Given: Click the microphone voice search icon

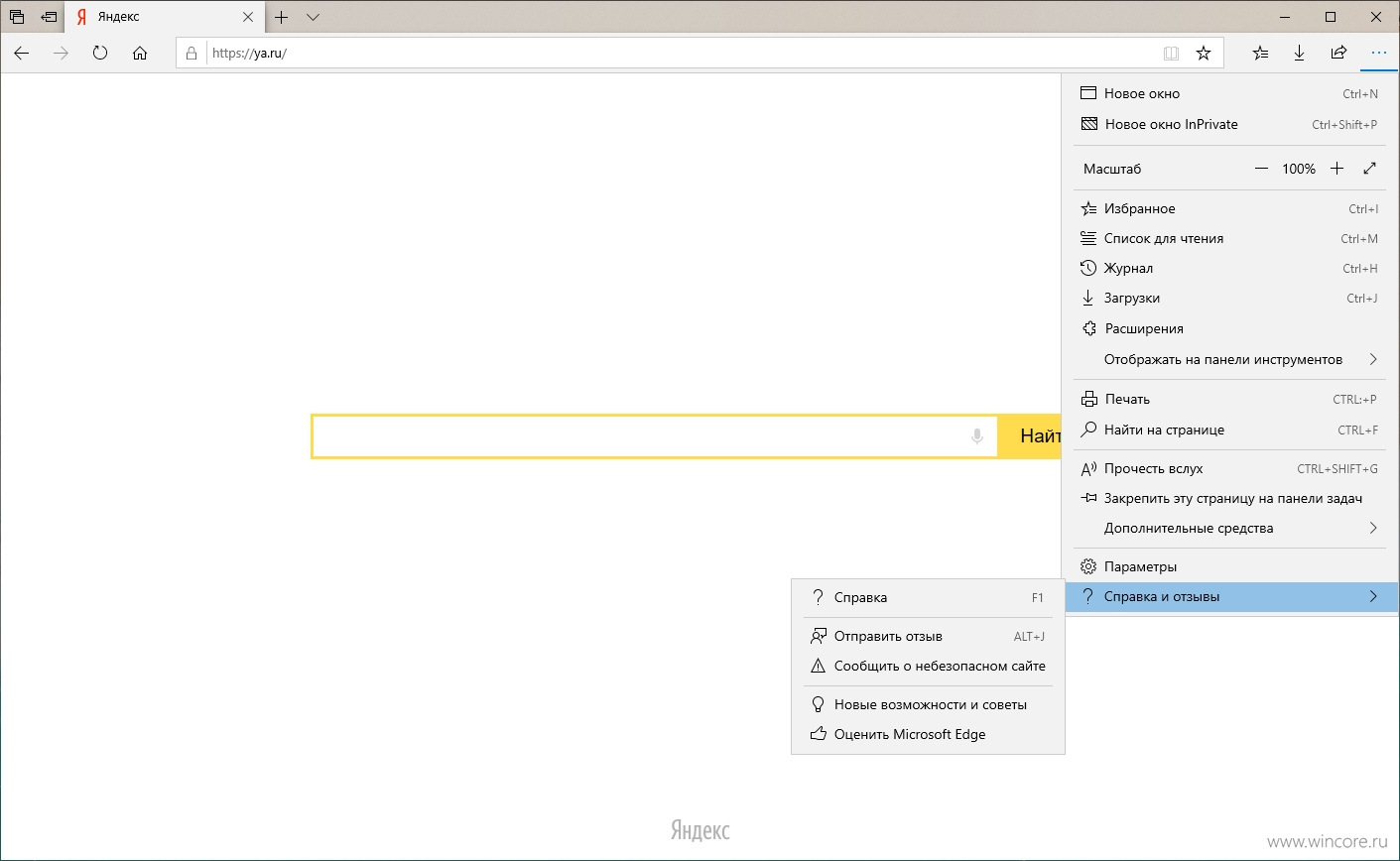Looking at the screenshot, I should click(977, 436).
